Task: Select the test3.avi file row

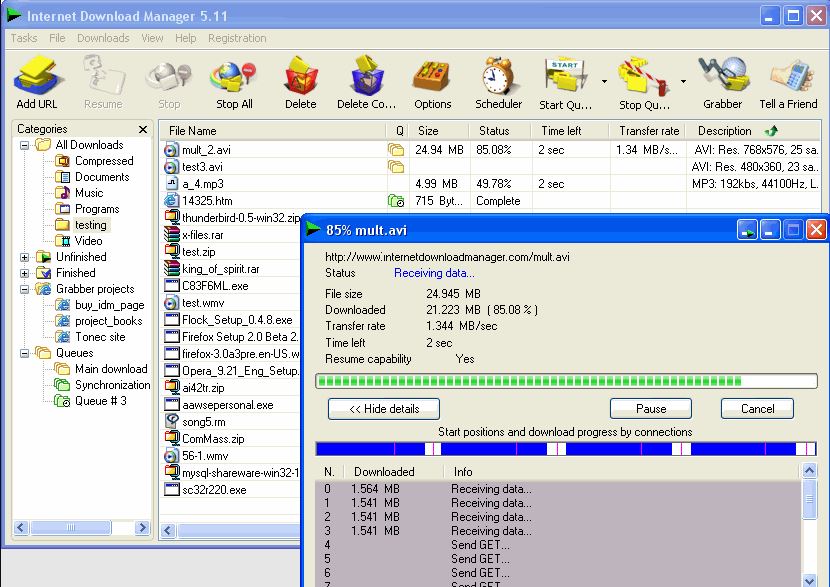Action: 490,167
